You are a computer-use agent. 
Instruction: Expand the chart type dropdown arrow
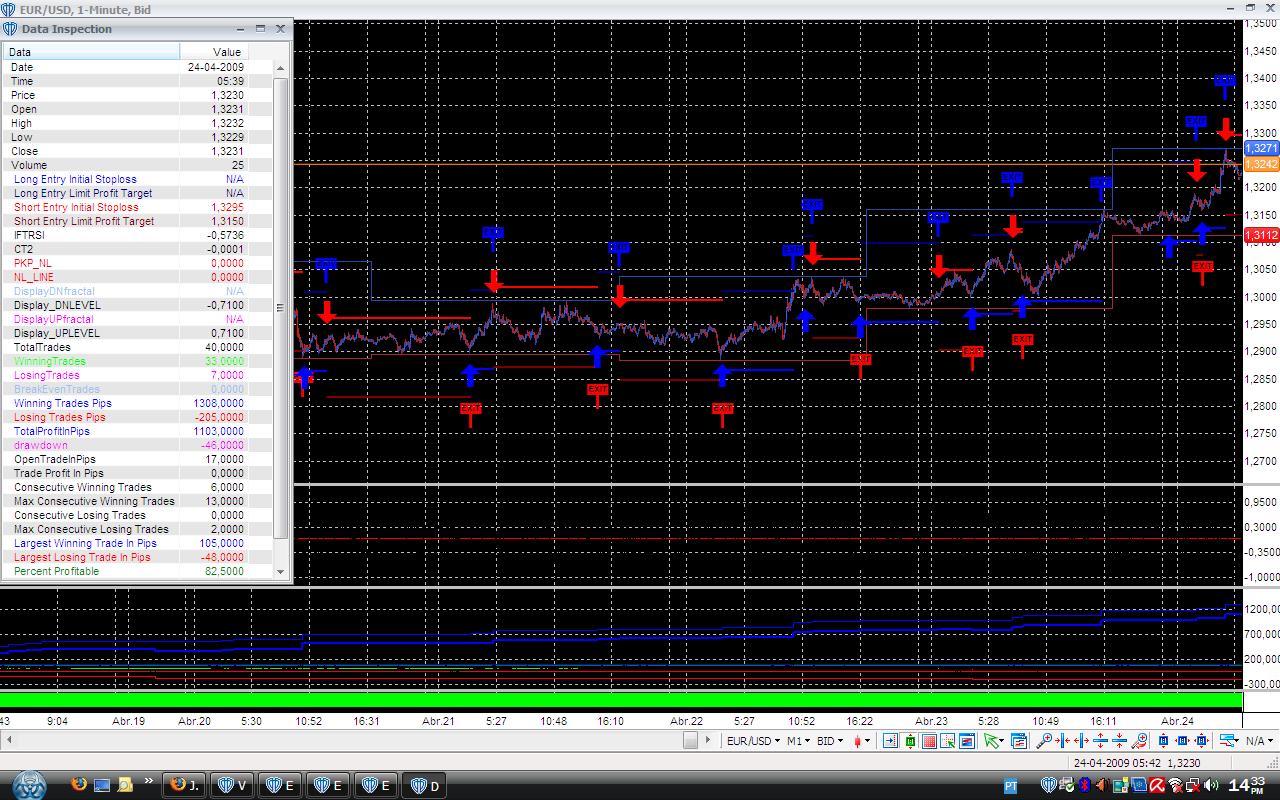tap(867, 741)
